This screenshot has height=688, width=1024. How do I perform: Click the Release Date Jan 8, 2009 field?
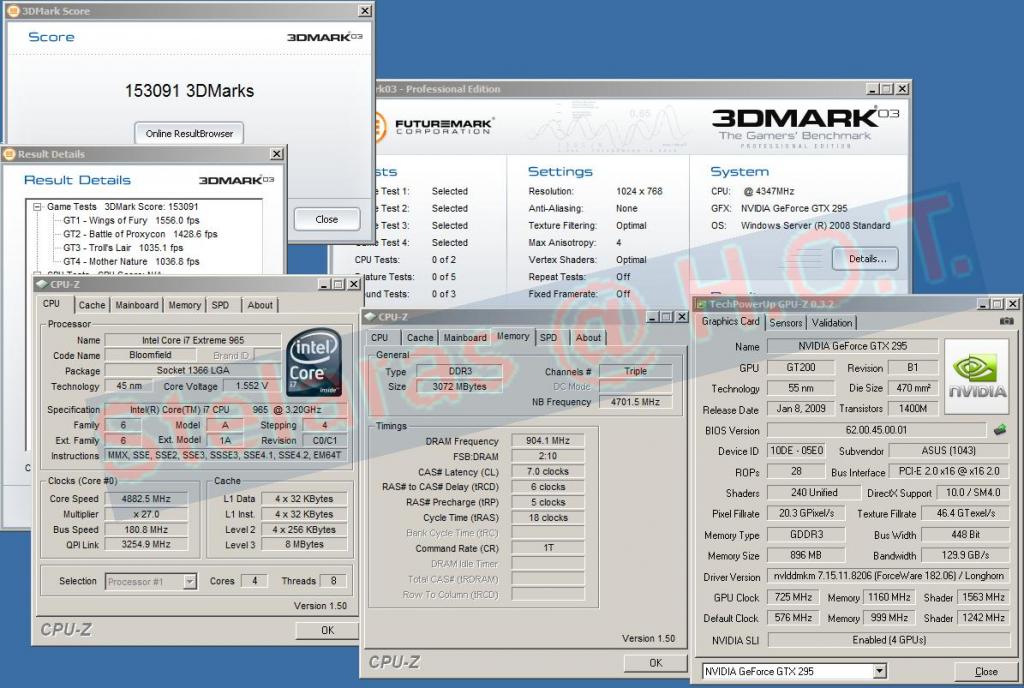[801, 409]
